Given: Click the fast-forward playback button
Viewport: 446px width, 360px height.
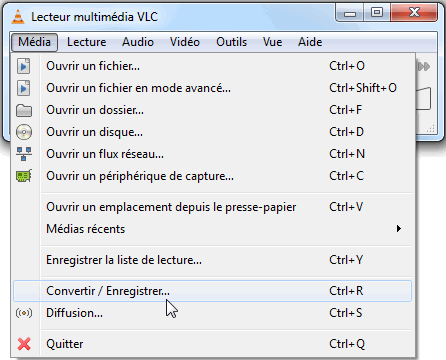Looking at the screenshot, I should [x=424, y=67].
